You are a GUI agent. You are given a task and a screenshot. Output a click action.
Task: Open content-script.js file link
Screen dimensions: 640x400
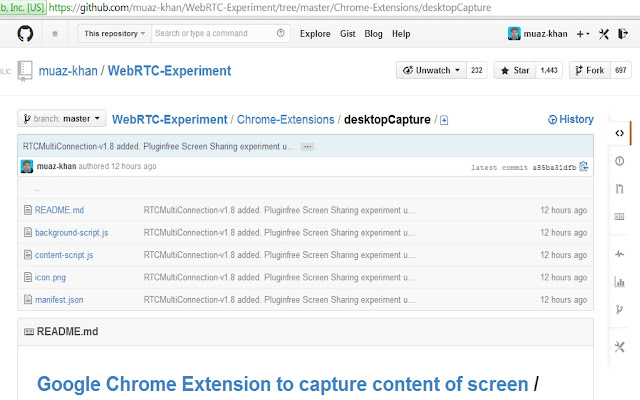pos(64,255)
